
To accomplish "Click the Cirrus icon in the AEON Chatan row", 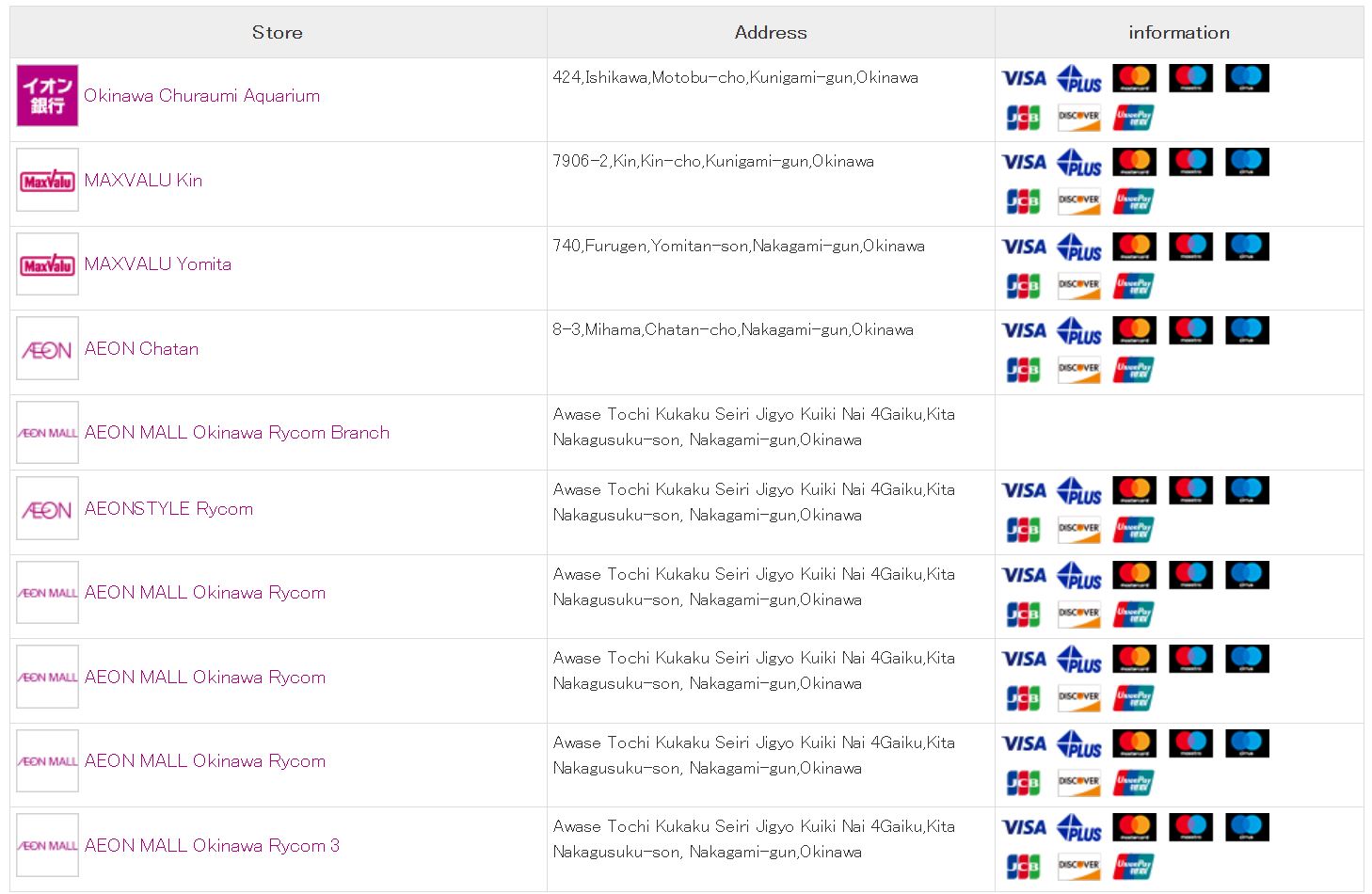I will point(1247,330).
